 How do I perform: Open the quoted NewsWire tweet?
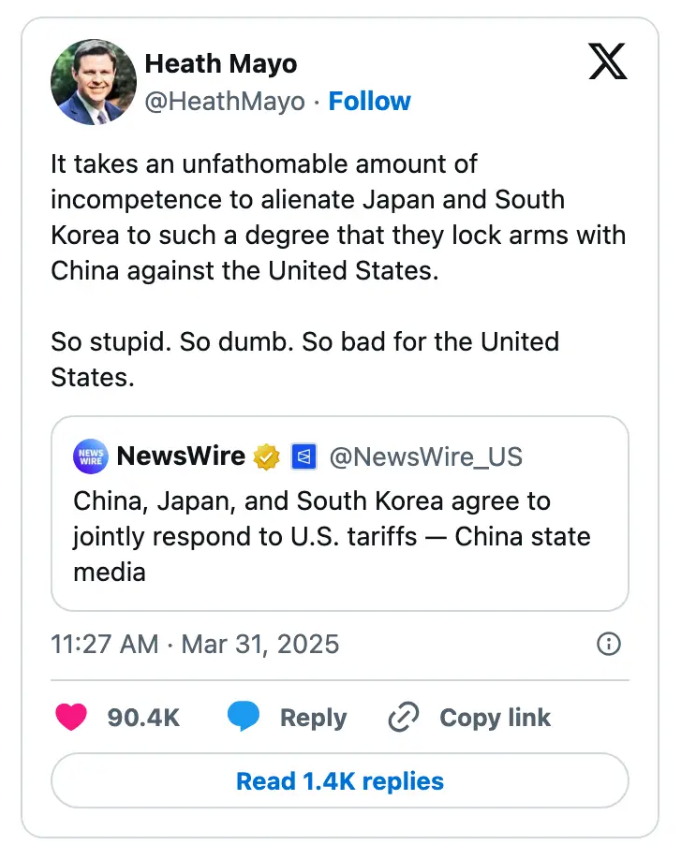coord(338,537)
